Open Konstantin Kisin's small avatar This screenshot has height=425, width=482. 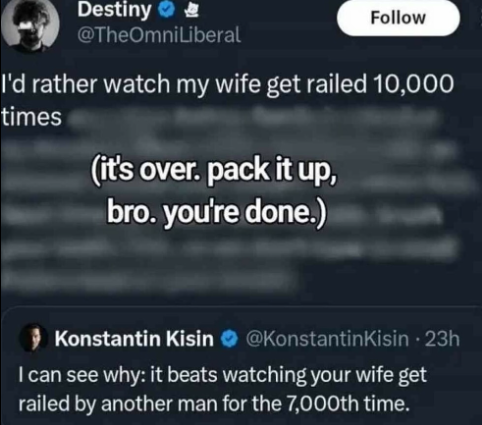pos(34,338)
